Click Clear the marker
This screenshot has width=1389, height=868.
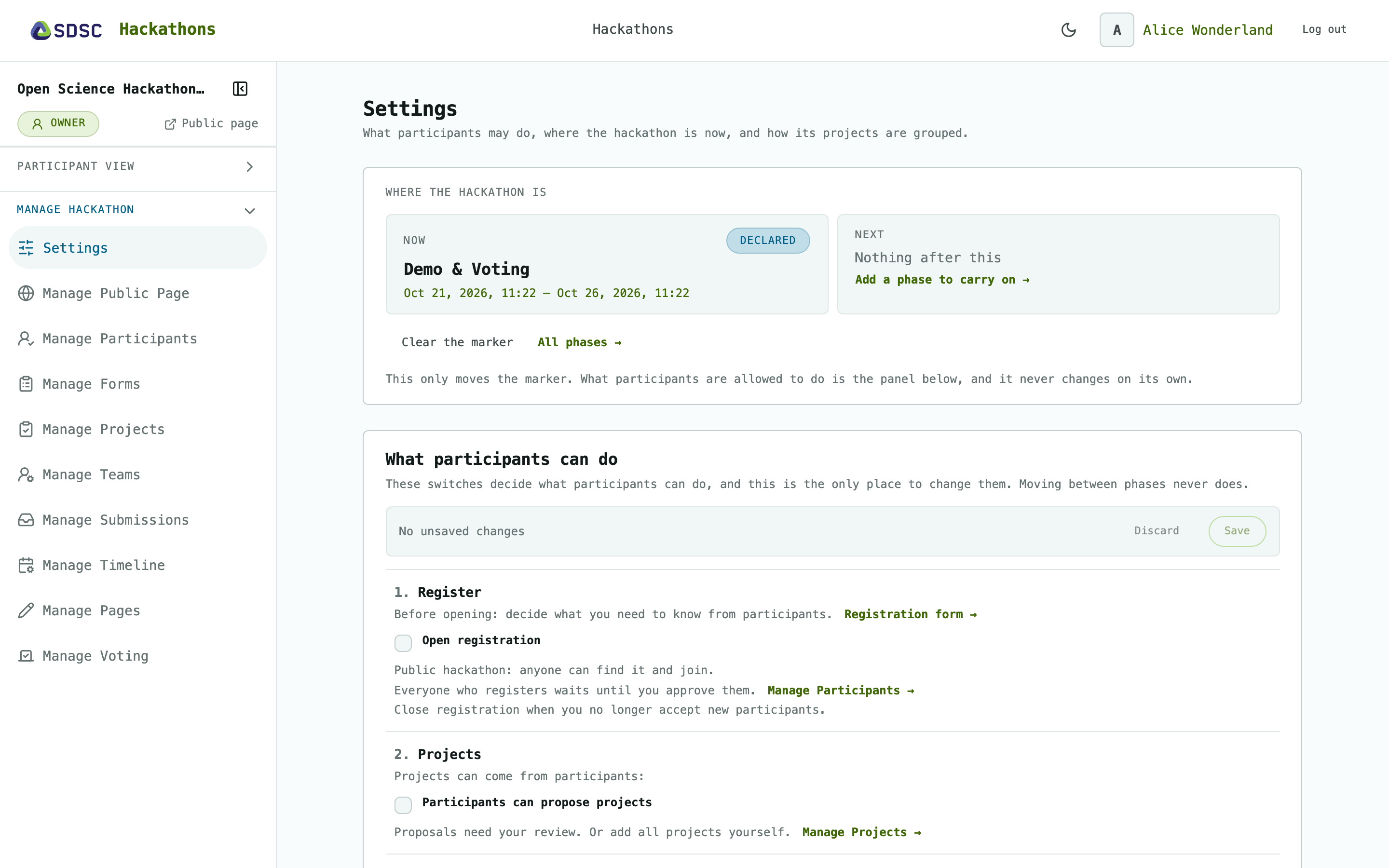click(457, 342)
